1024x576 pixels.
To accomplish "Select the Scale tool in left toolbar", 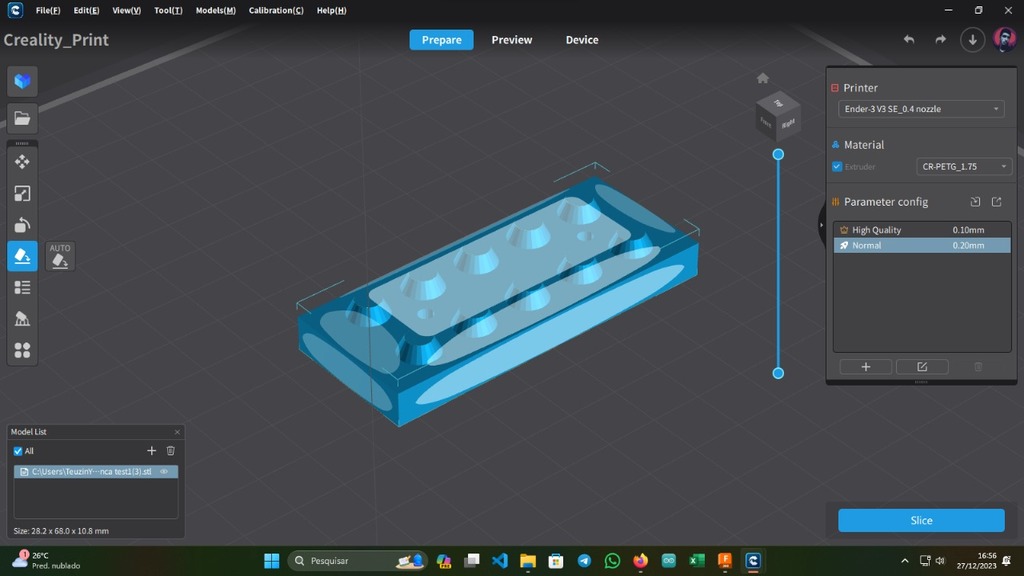I will 22,193.
